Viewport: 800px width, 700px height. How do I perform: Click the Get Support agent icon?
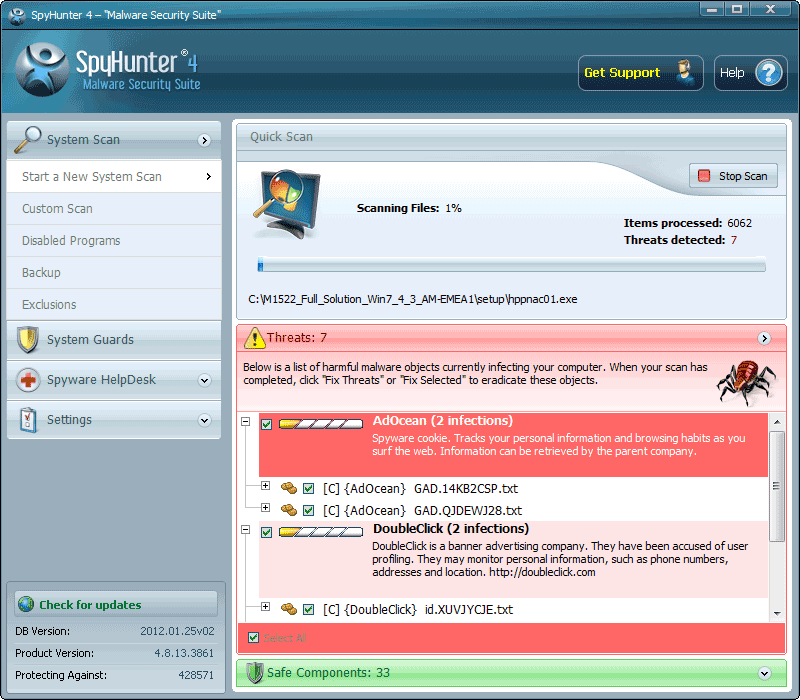(684, 73)
